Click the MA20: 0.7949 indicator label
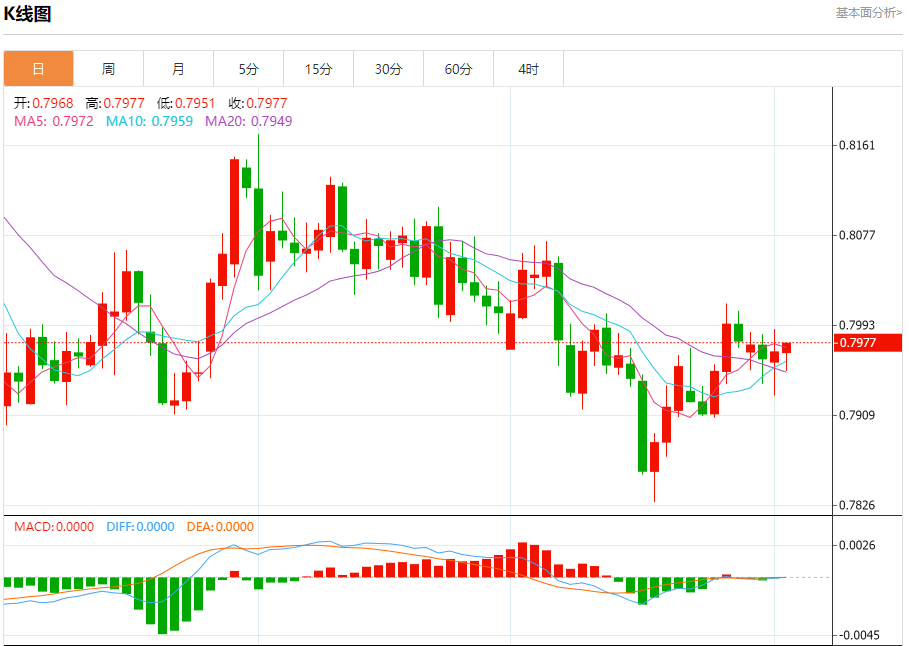Viewport: 909px width, 646px height. click(249, 121)
